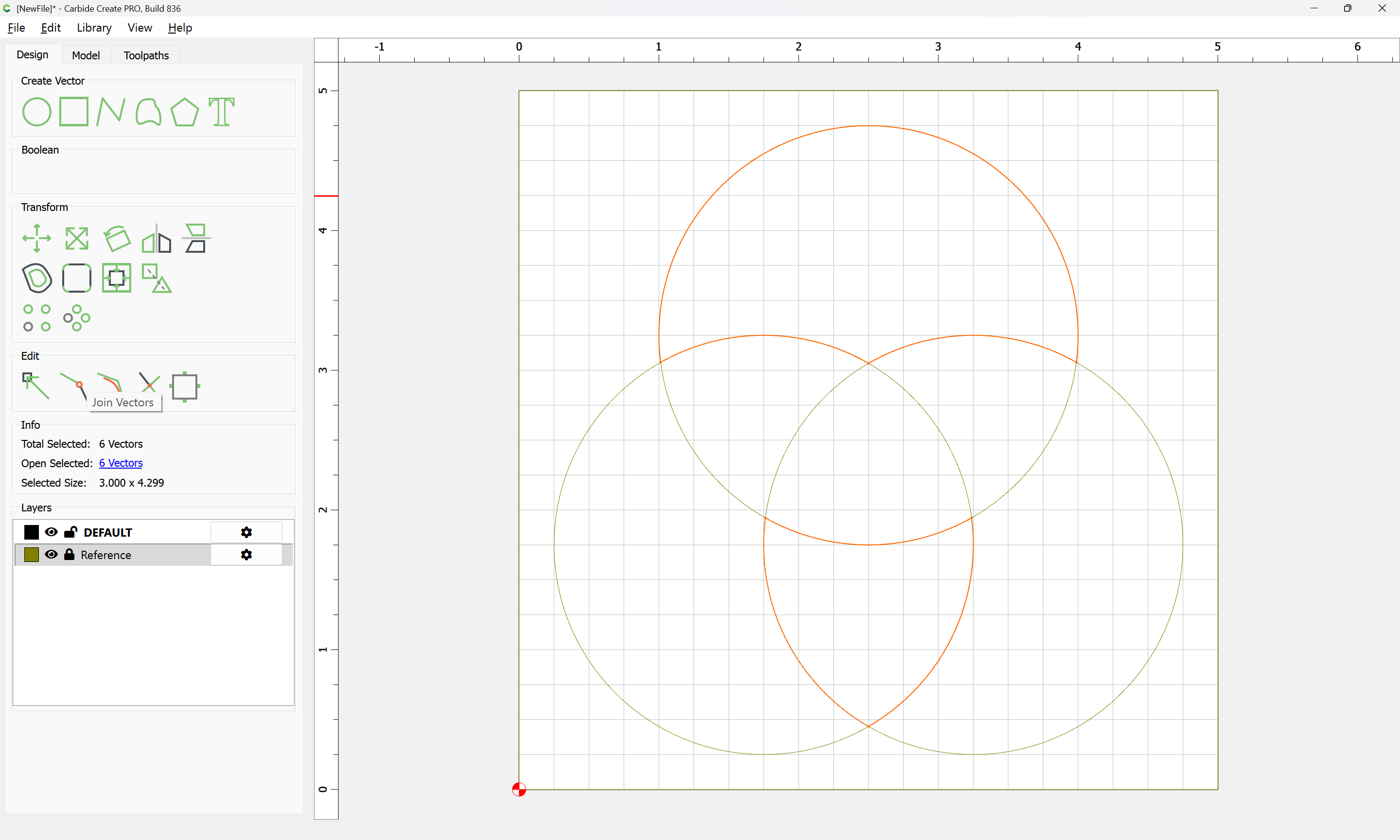Hide the DEFAULT layer via eye icon

click(51, 531)
